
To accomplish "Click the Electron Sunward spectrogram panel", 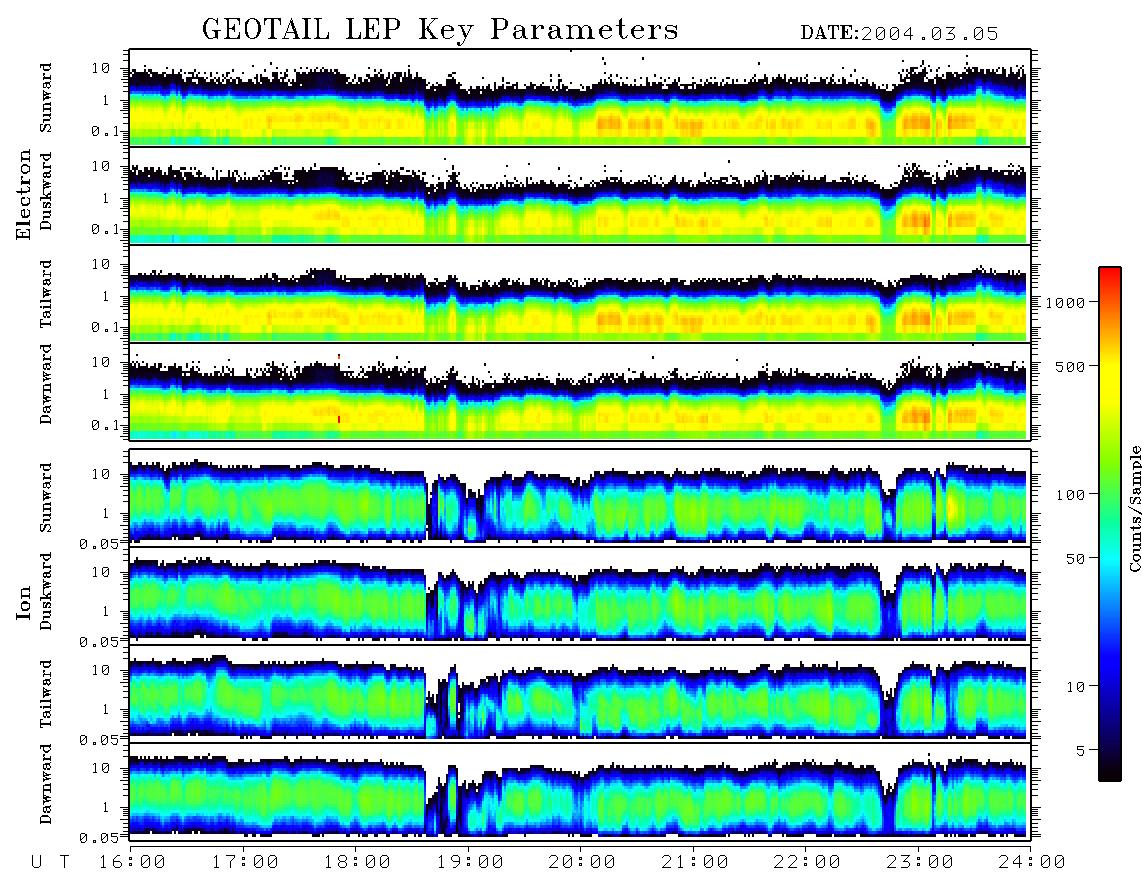I will click(x=580, y=97).
